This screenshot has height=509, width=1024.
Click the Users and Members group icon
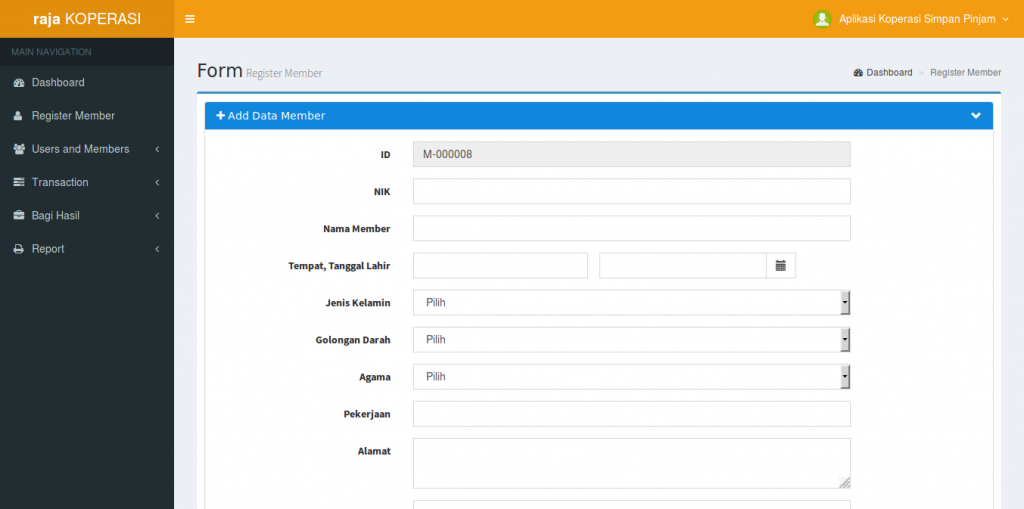[x=19, y=149]
